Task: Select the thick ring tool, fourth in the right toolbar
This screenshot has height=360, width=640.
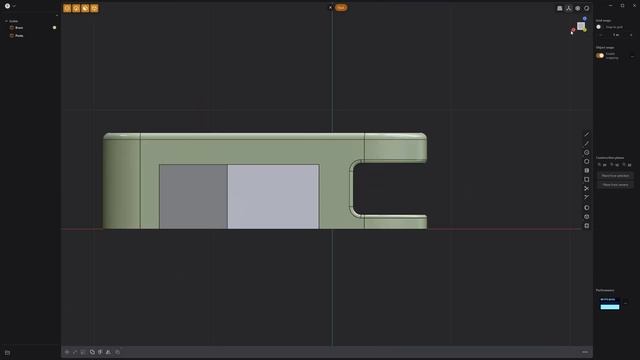Action: (x=587, y=161)
